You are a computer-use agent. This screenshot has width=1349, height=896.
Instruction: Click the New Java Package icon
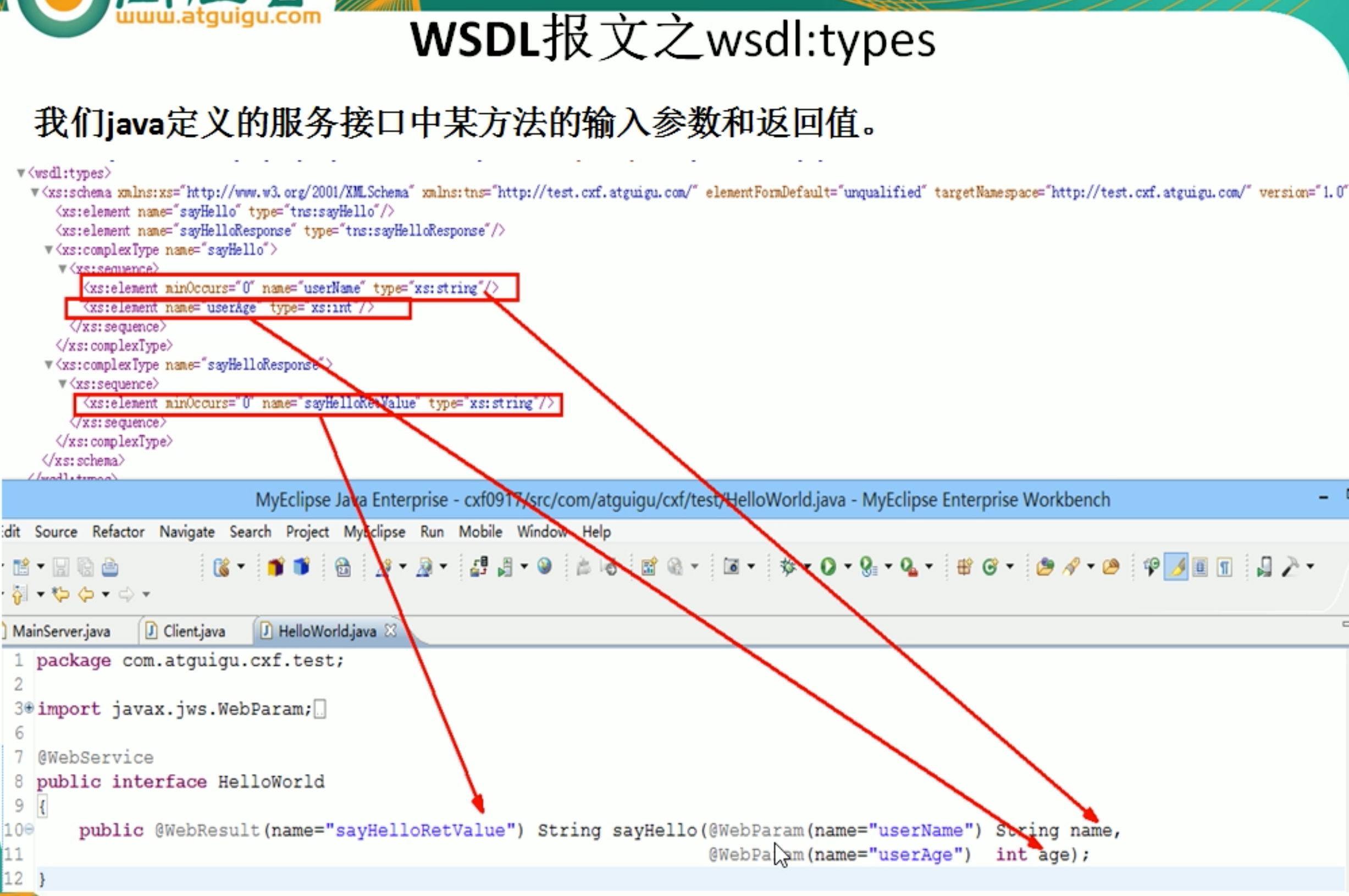pos(964,566)
